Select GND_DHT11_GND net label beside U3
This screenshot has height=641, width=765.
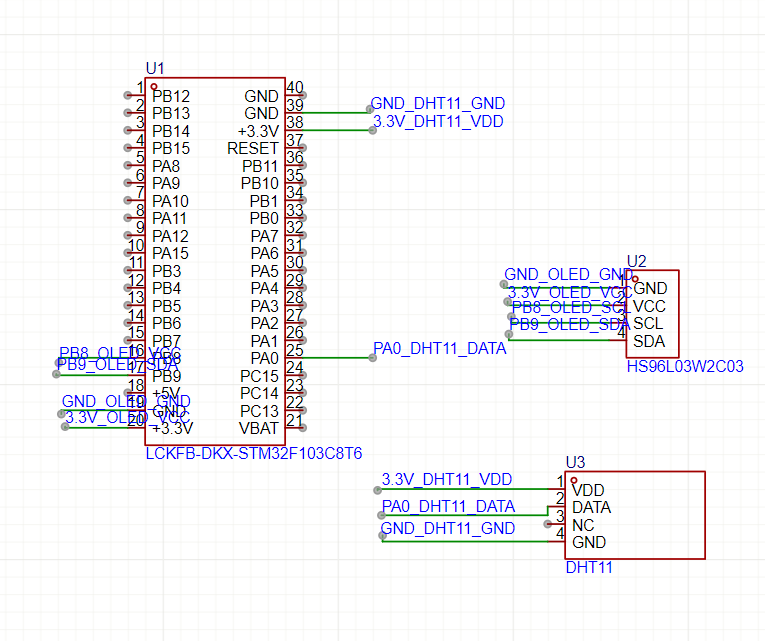tap(448, 528)
